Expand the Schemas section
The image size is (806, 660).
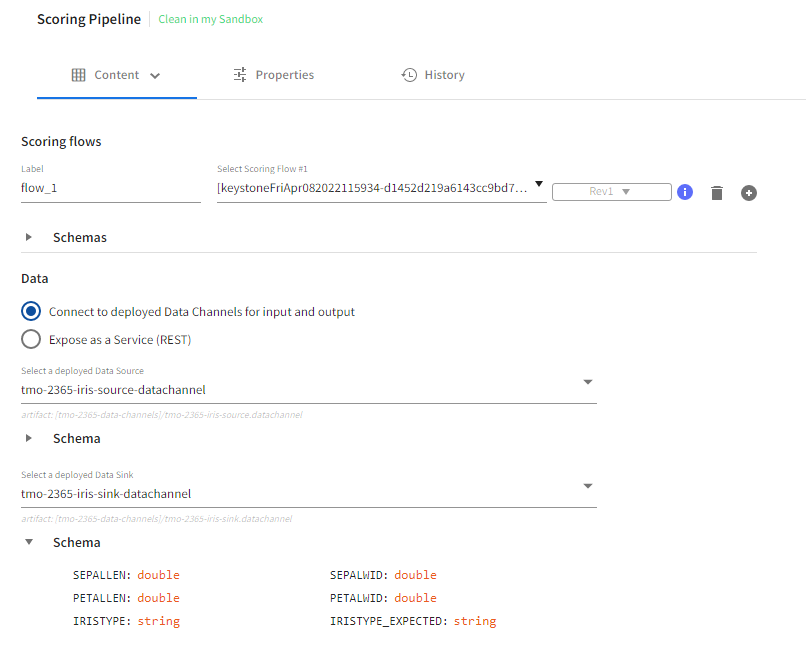29,238
